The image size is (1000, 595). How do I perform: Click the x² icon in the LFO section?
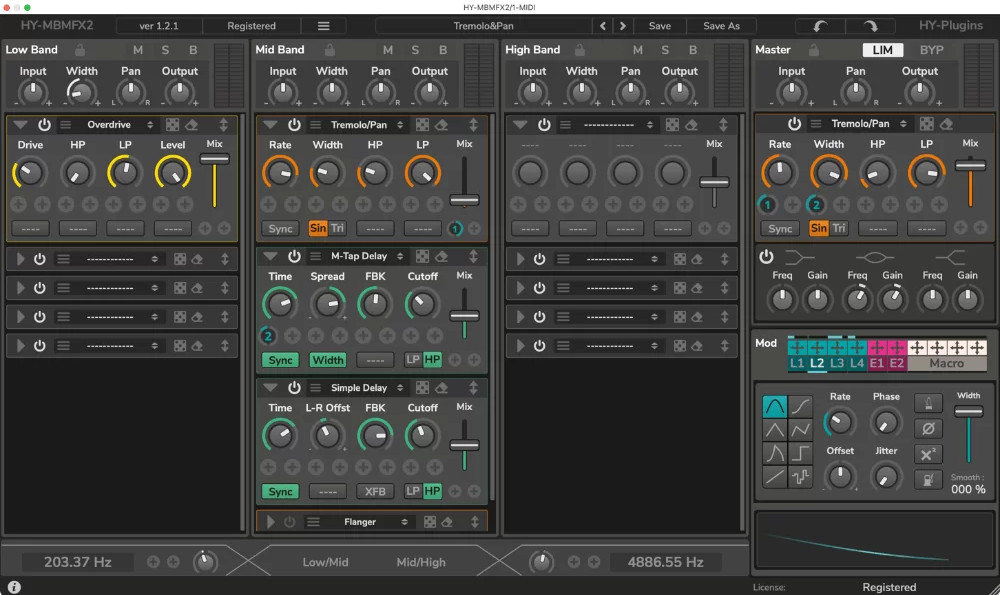[929, 453]
